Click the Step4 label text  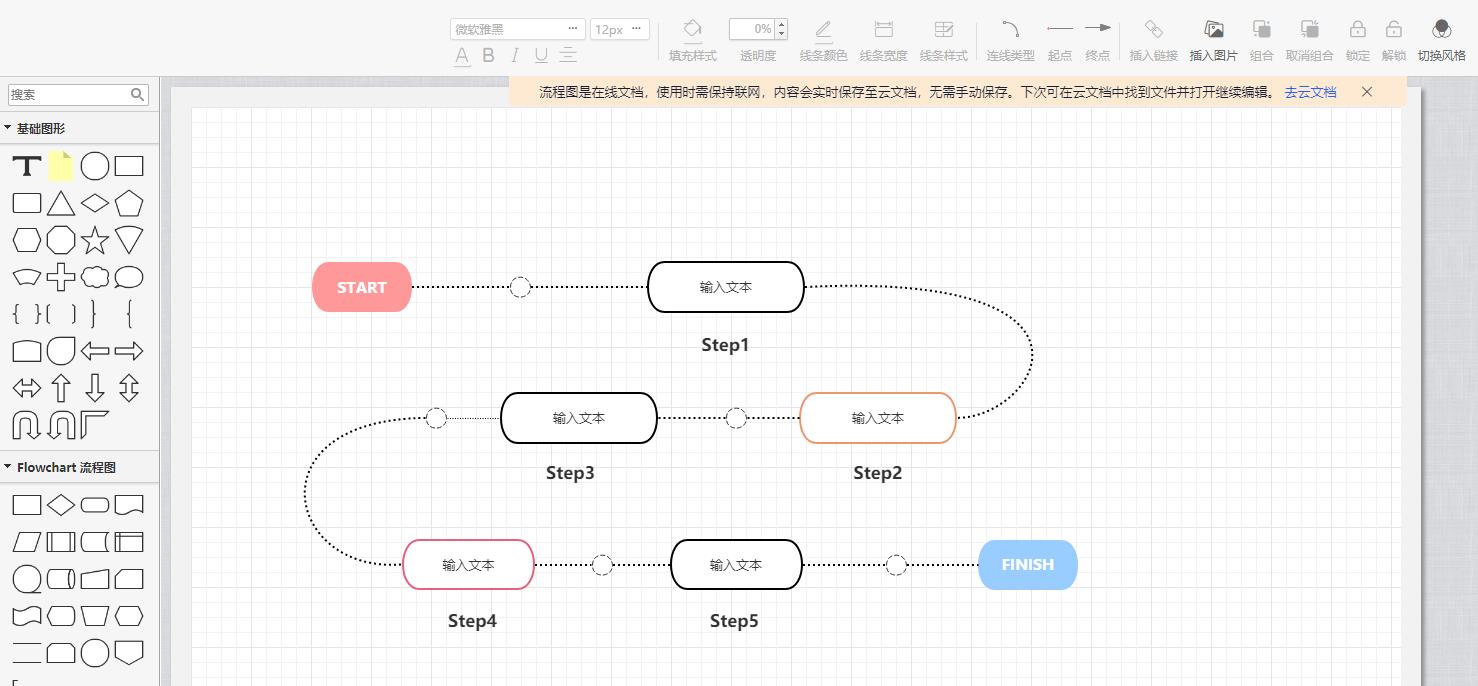472,621
